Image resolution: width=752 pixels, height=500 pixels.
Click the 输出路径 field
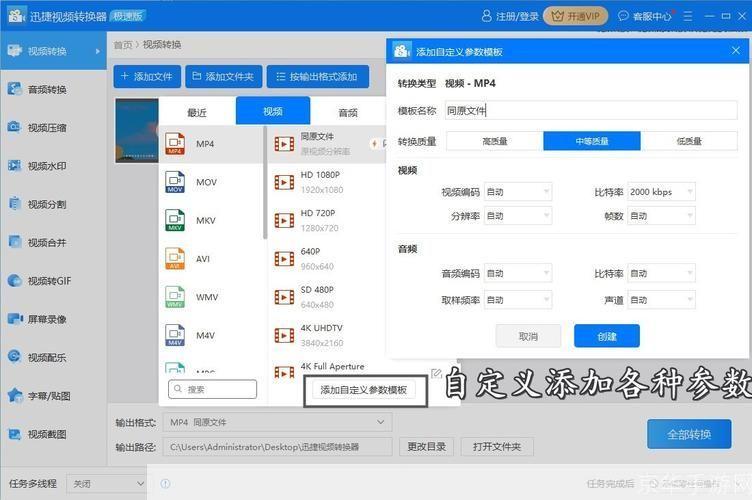click(278, 447)
